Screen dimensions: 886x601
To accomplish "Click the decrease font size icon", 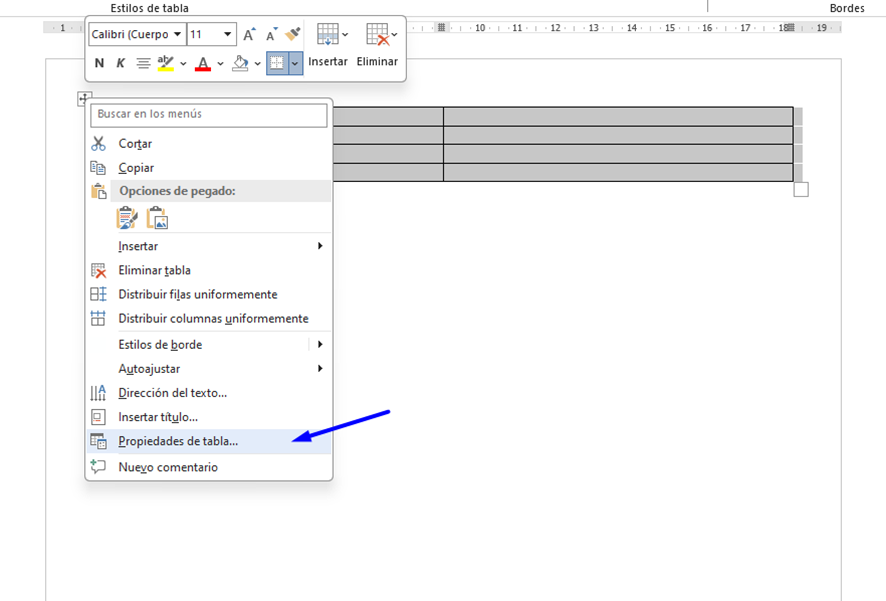I will pyautogui.click(x=271, y=35).
